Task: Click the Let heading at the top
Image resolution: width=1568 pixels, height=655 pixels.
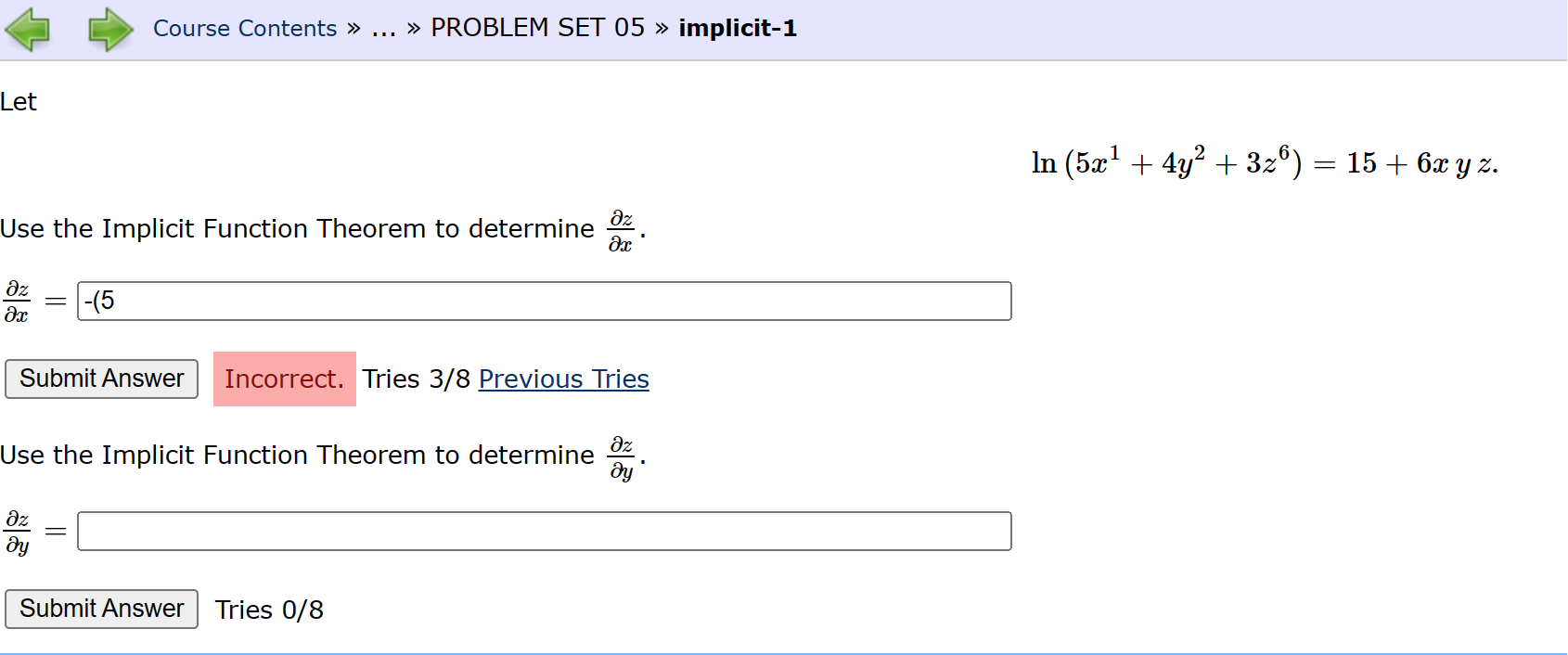Action: (19, 102)
